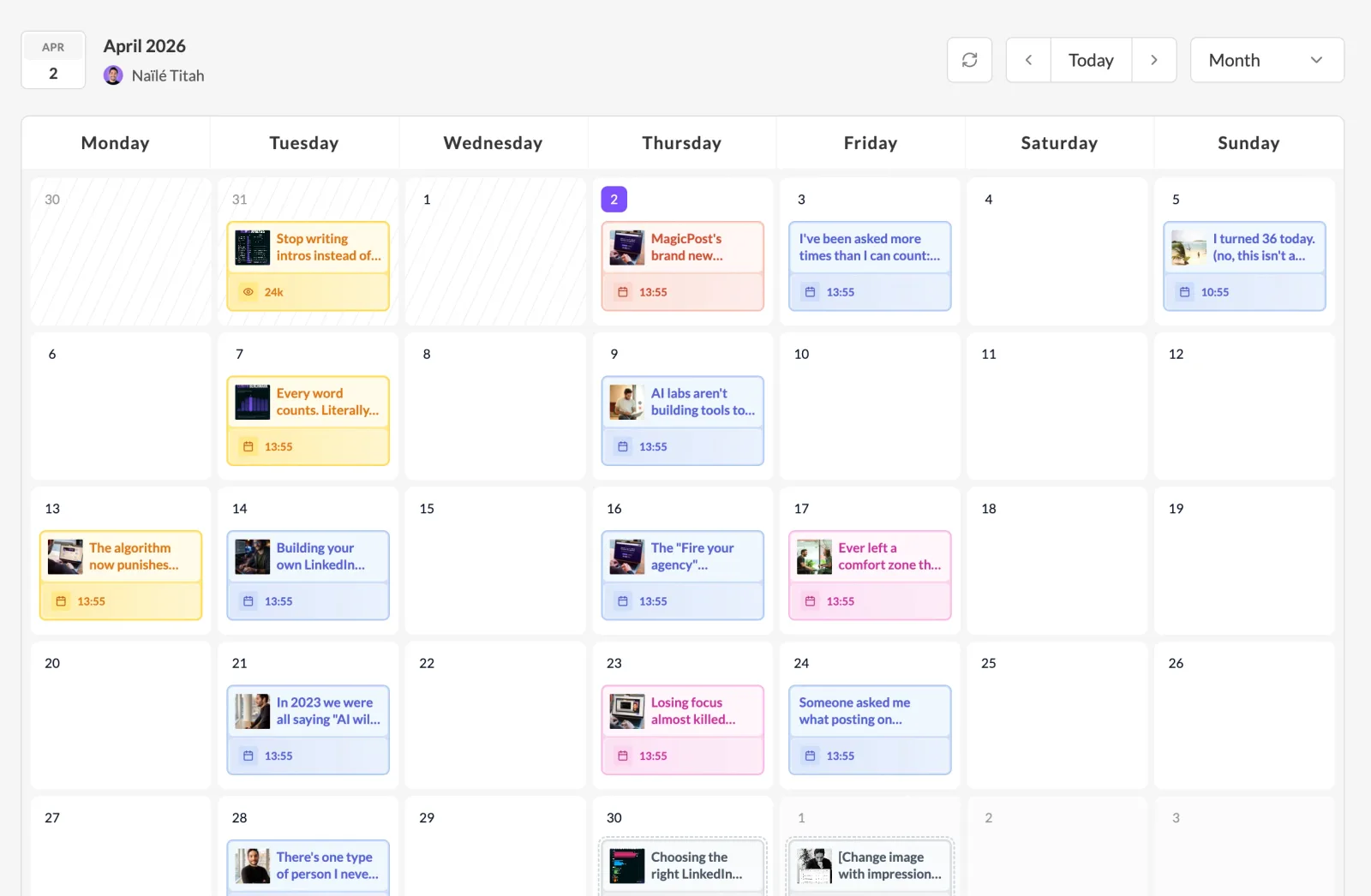Click calendar icon on Ever left a comfort zone post
Viewport: 1371px width, 896px height.
(810, 601)
